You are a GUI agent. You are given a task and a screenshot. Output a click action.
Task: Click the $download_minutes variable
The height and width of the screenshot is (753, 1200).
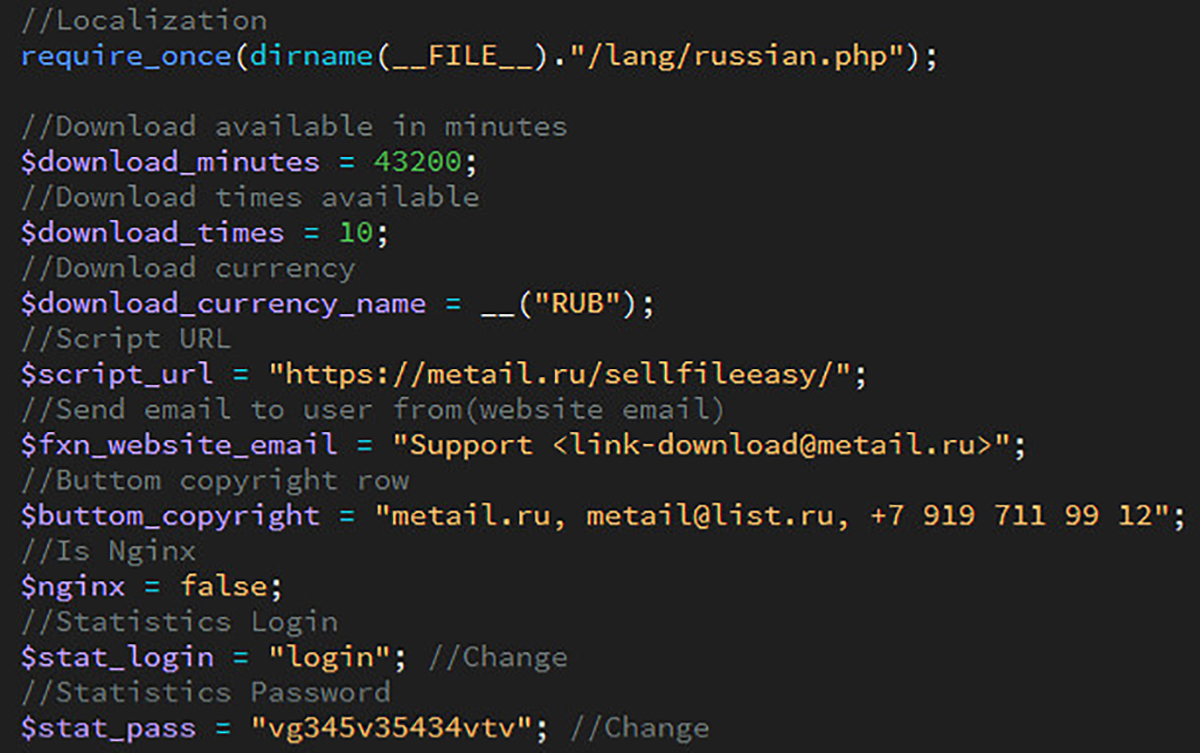point(170,162)
